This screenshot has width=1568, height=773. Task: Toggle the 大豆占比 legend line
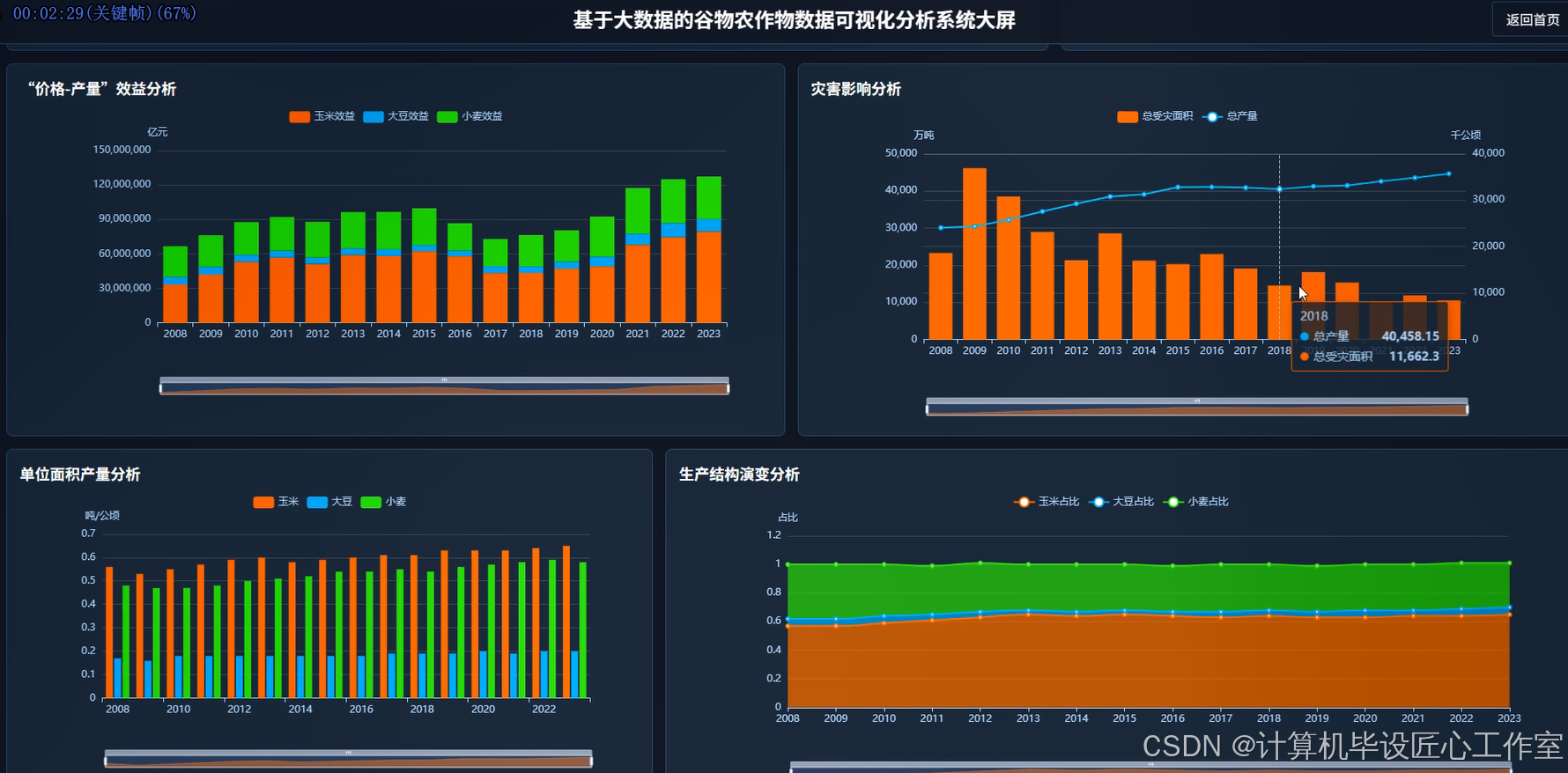click(x=1121, y=502)
